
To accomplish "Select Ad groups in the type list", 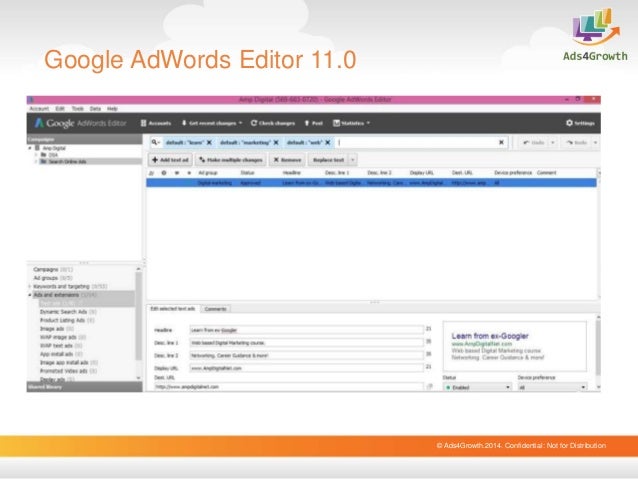I will tap(52, 278).
